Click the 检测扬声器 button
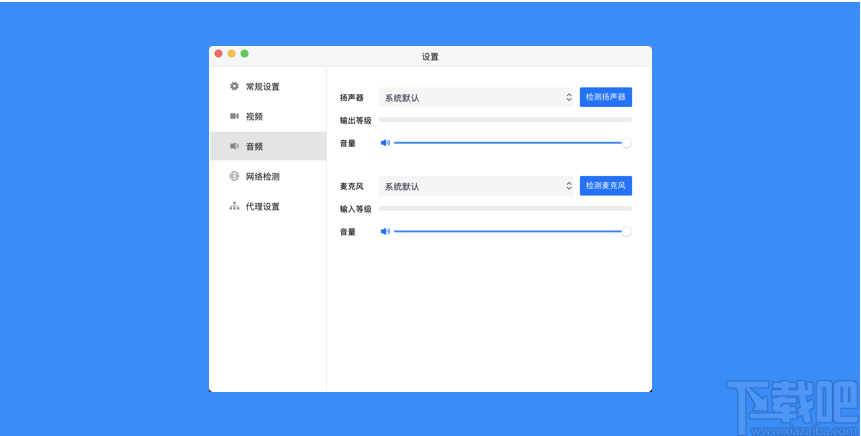This screenshot has width=861, height=436. click(x=606, y=97)
